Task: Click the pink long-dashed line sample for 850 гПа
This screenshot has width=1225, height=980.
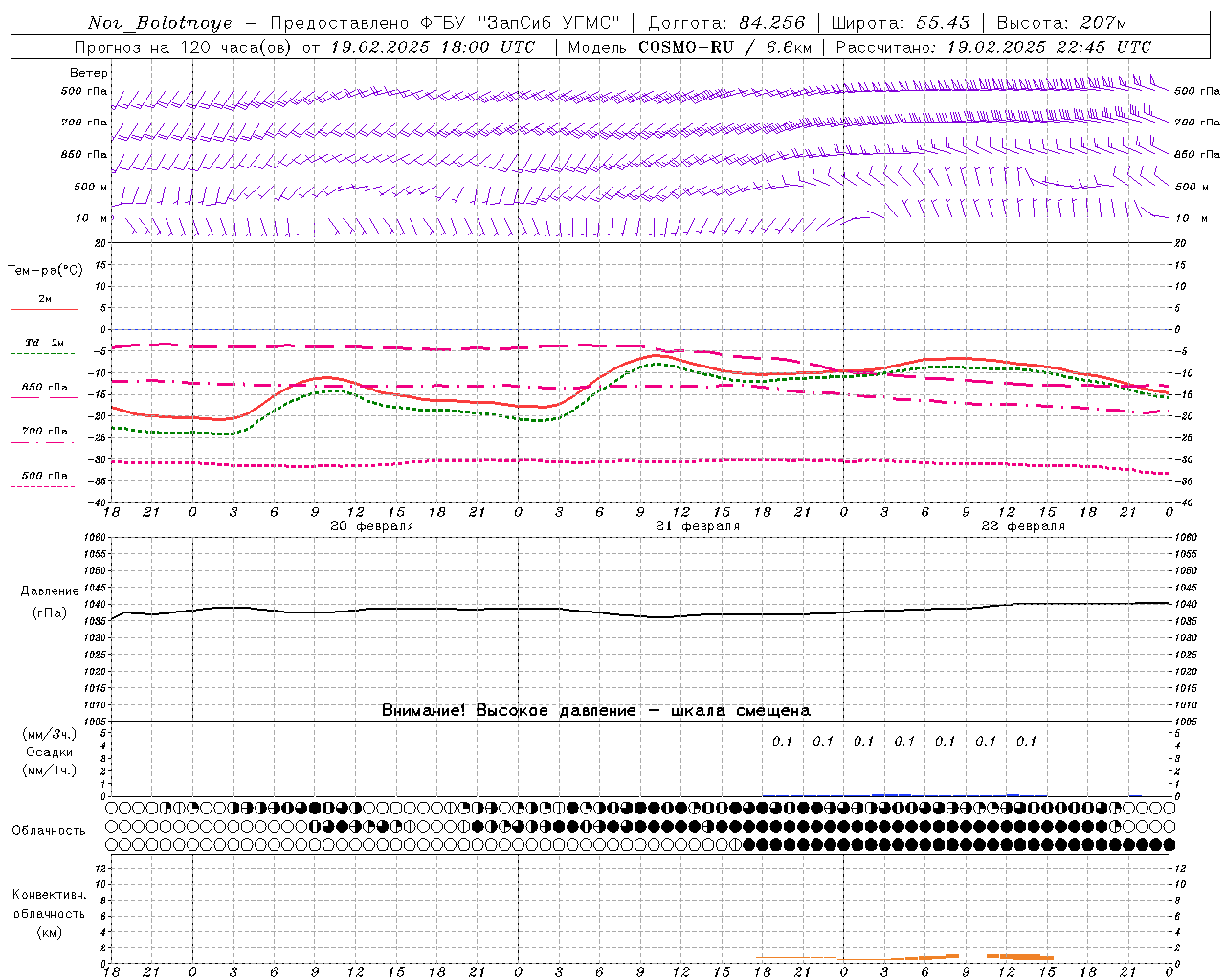Action: tap(44, 398)
